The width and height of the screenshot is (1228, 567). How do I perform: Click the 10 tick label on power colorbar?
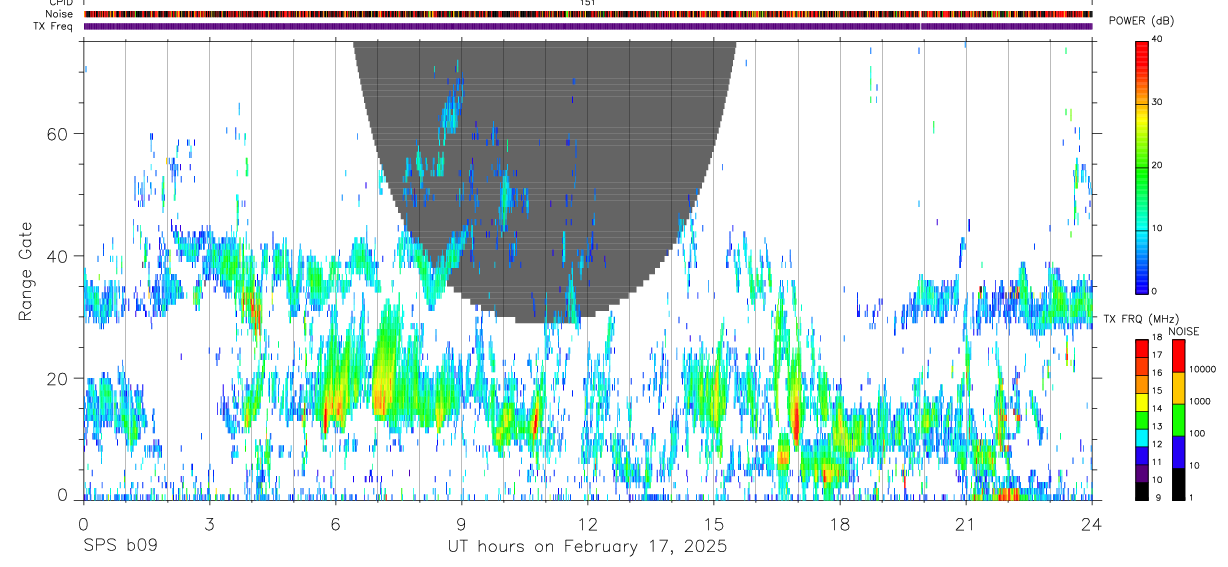tap(1158, 229)
